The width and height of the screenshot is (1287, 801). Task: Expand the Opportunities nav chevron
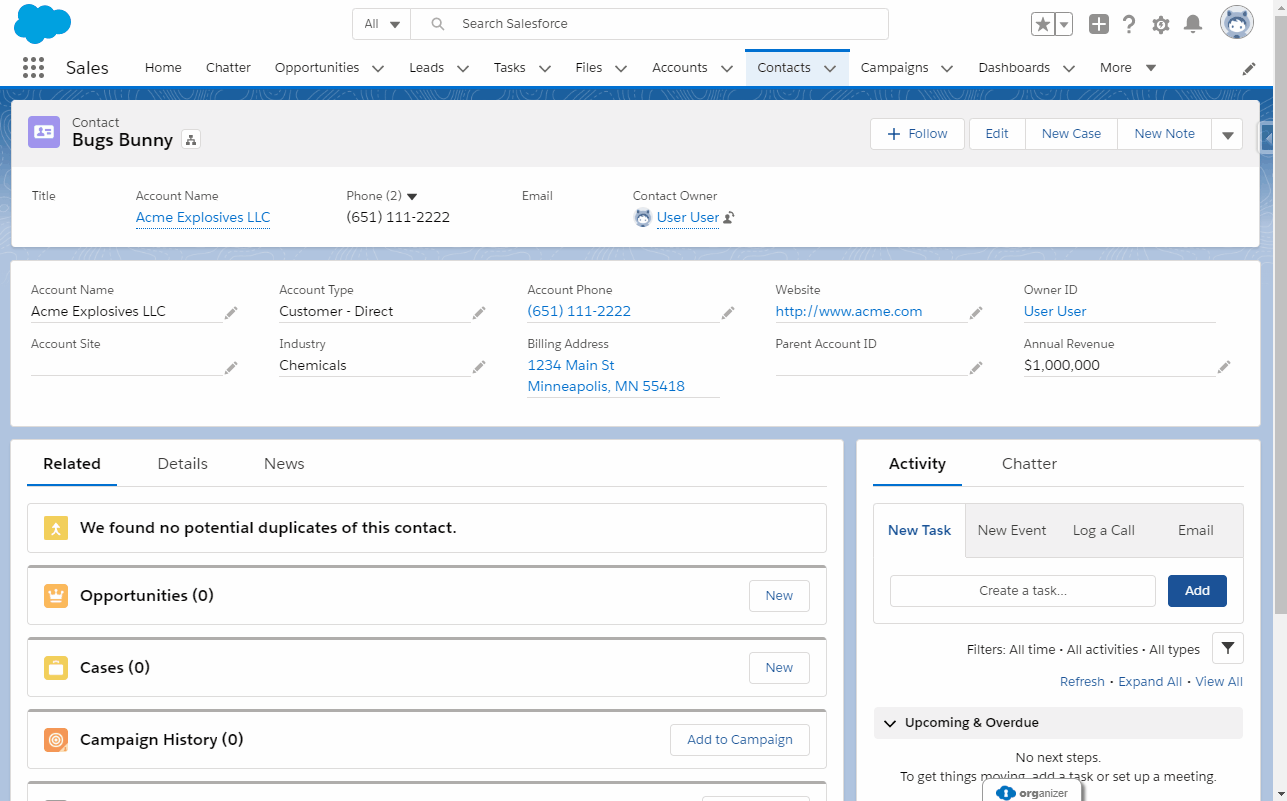(378, 68)
